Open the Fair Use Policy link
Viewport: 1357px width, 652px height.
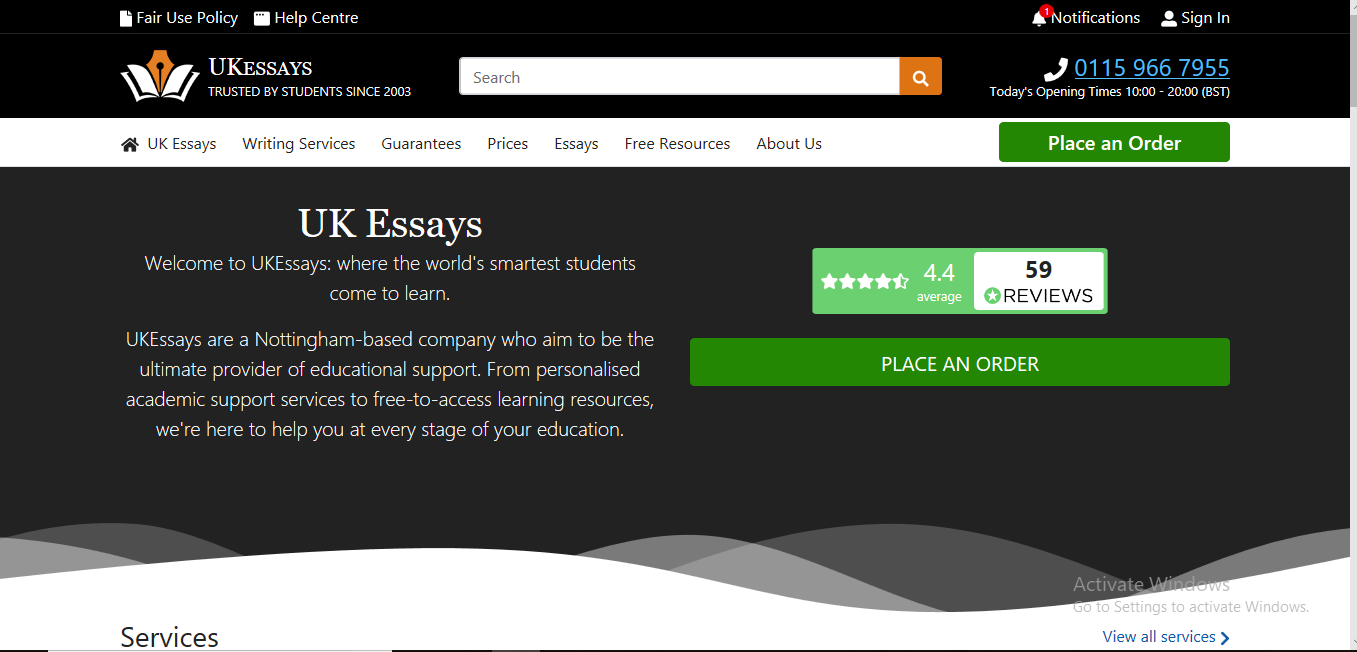pos(187,18)
